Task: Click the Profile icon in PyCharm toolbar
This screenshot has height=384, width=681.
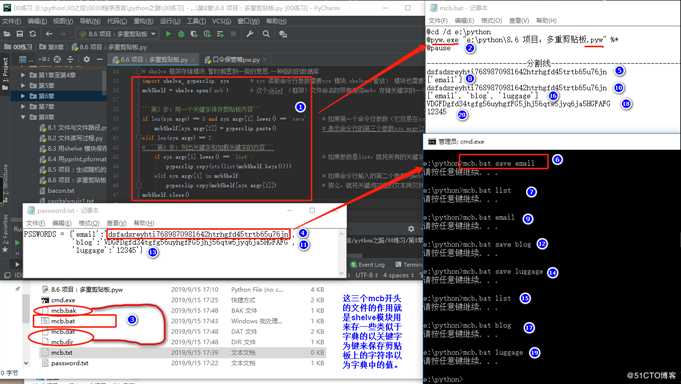Action: click(207, 34)
